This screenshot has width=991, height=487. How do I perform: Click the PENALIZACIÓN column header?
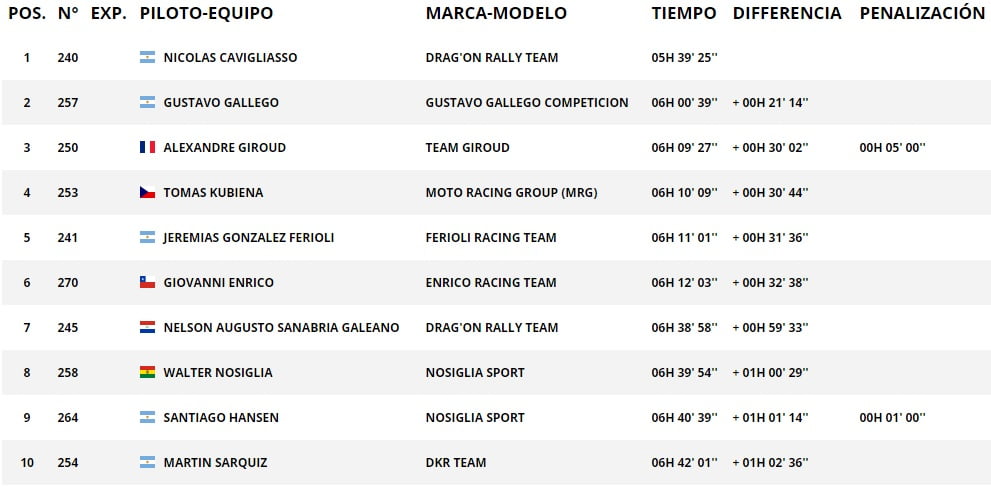tap(922, 13)
